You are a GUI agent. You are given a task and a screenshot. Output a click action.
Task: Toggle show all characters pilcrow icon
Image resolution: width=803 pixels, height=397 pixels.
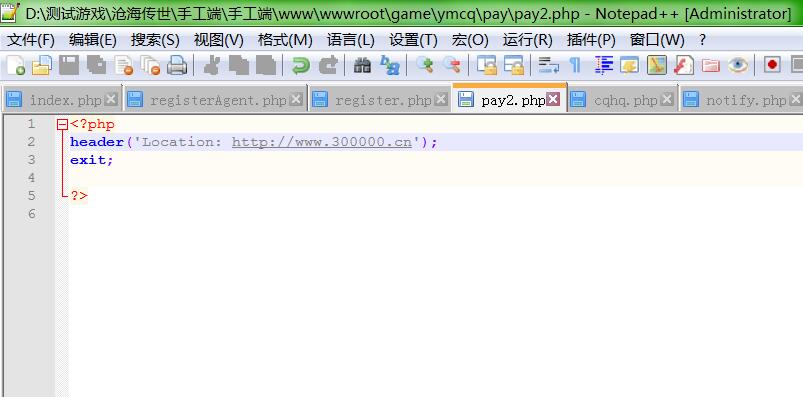click(576, 65)
